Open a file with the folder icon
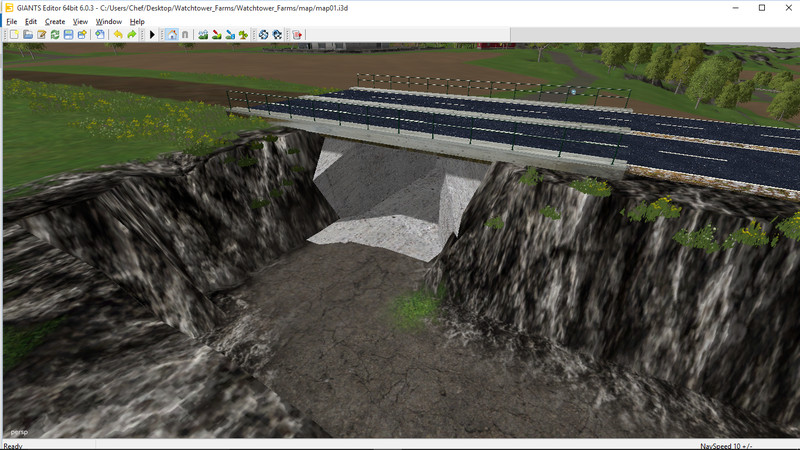The width and height of the screenshot is (800, 450). (28, 35)
